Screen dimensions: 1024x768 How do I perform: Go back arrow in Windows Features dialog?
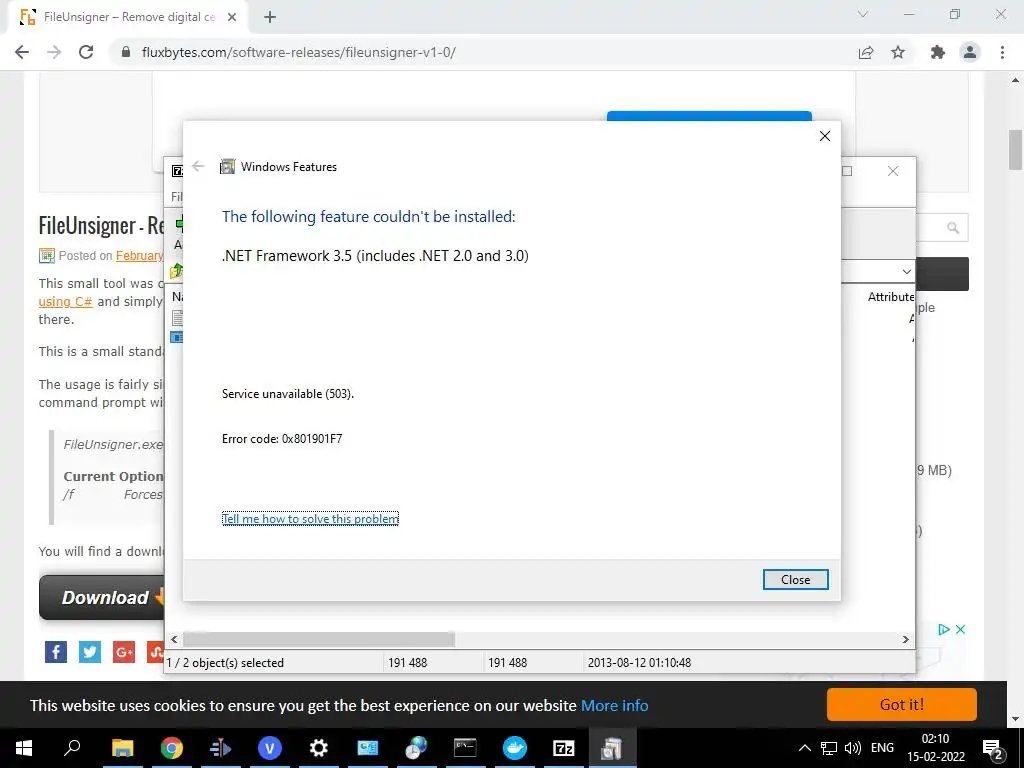tap(199, 167)
